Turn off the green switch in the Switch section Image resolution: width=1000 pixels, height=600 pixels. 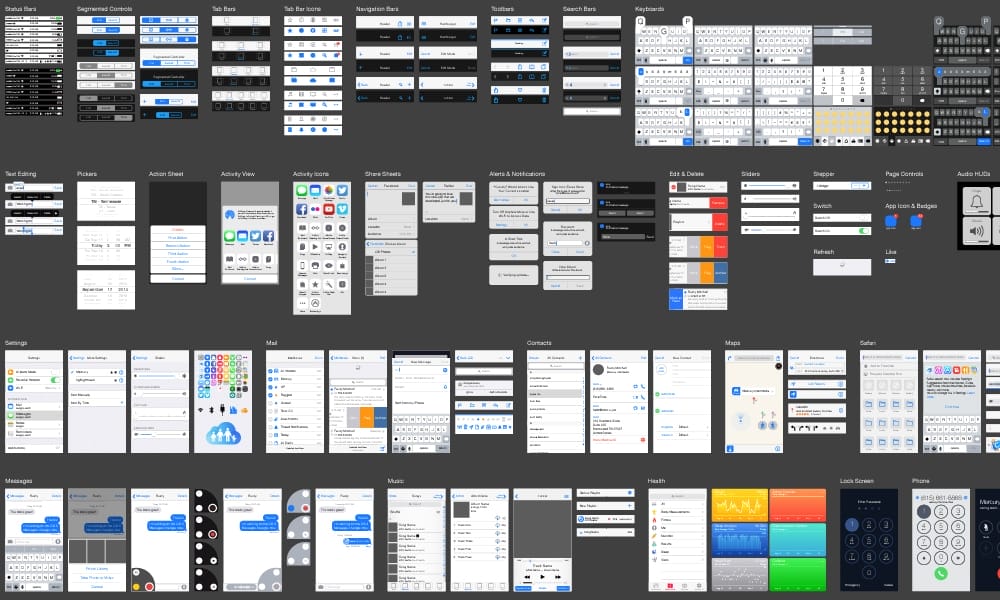pyautogui.click(x=863, y=231)
